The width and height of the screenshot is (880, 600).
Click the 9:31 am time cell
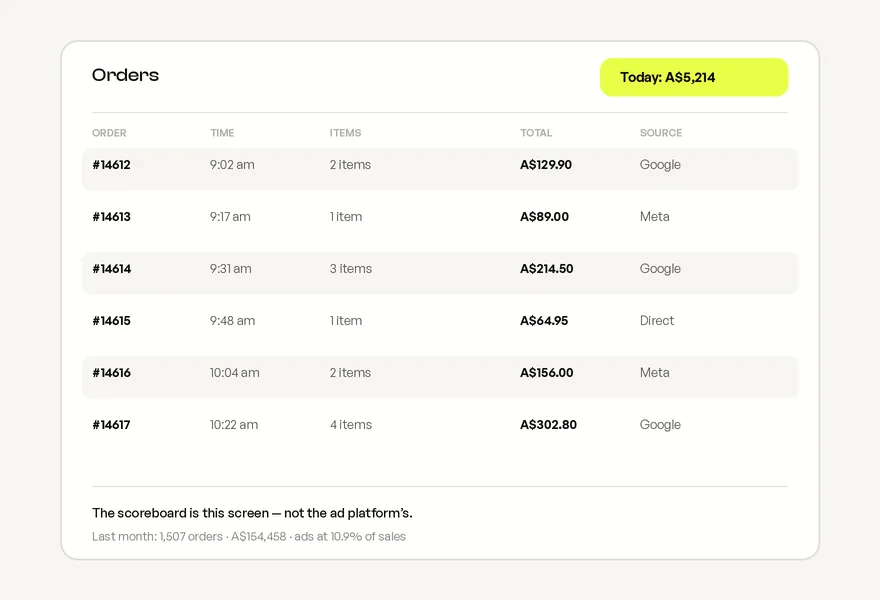[x=231, y=269]
